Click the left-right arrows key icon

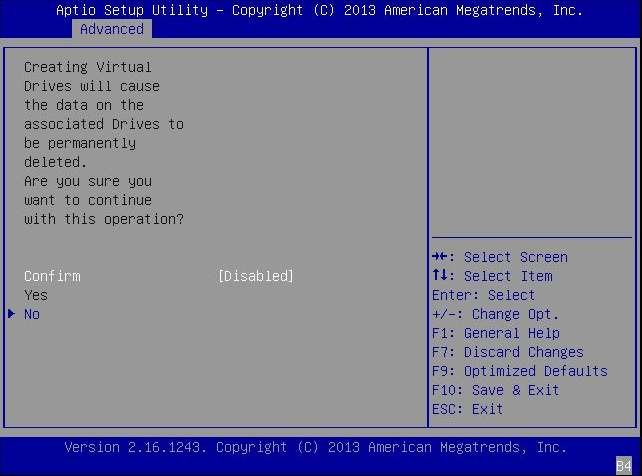coord(440,257)
